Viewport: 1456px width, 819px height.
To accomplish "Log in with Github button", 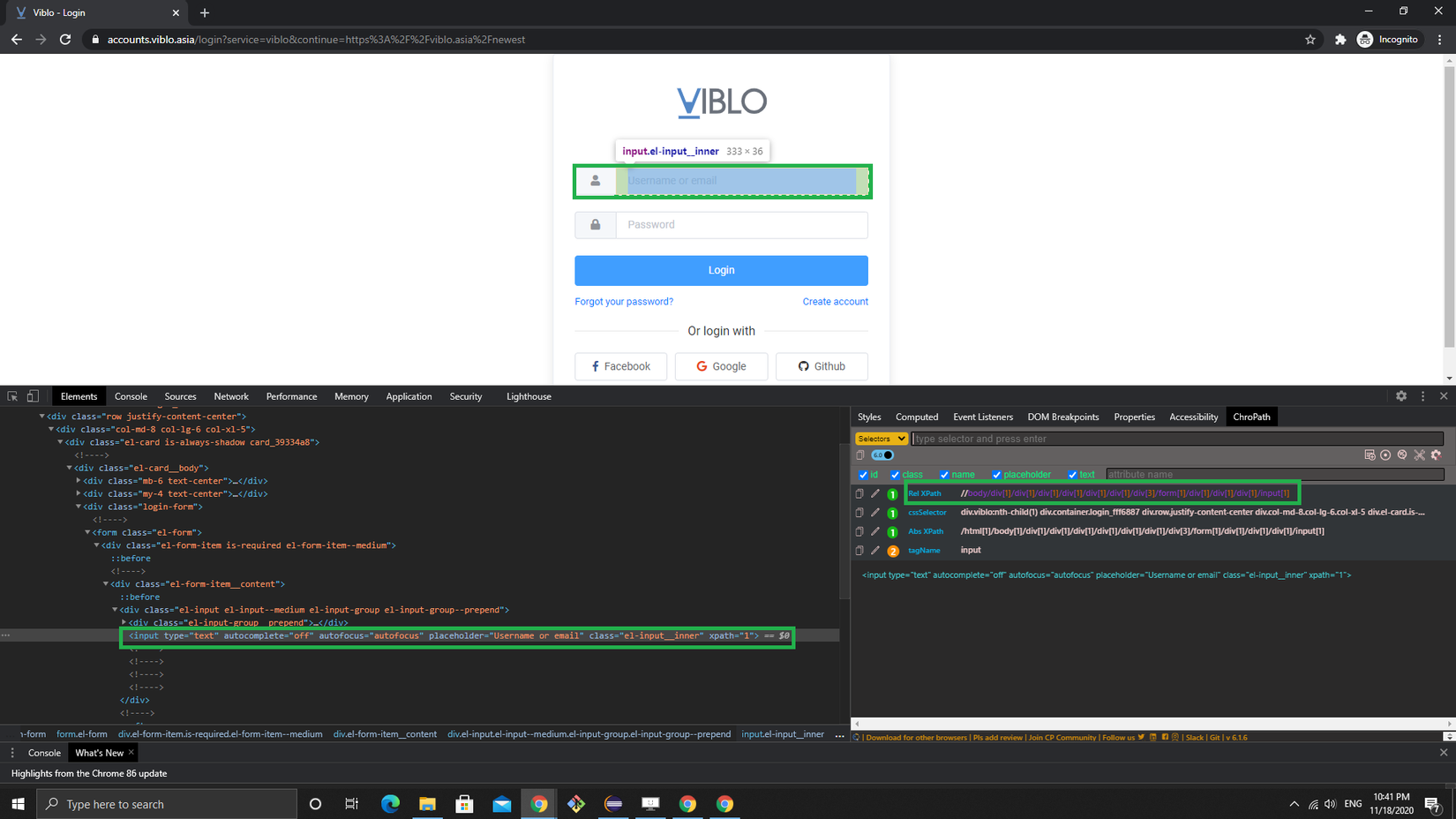I will (x=822, y=366).
